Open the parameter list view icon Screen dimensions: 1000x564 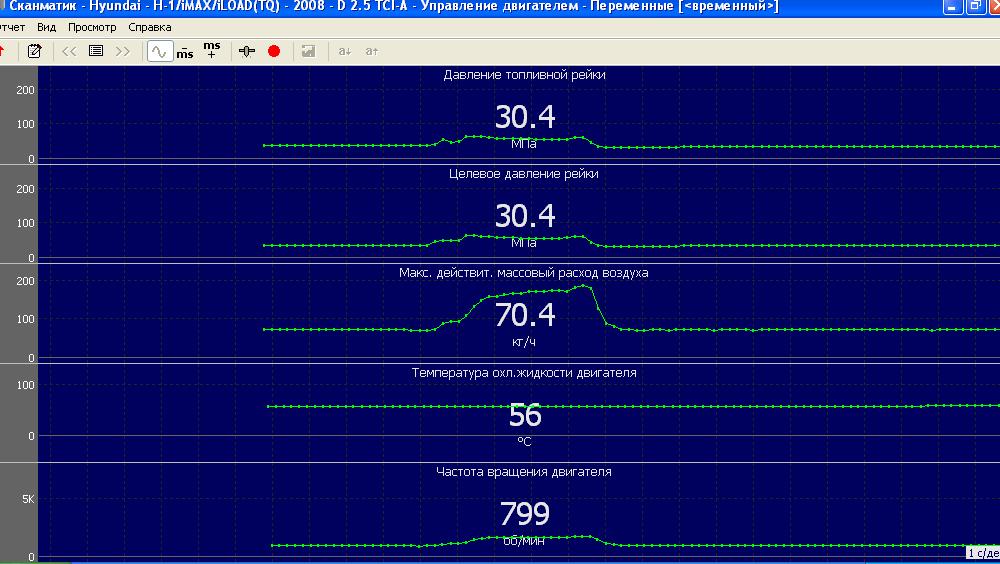(x=96, y=51)
